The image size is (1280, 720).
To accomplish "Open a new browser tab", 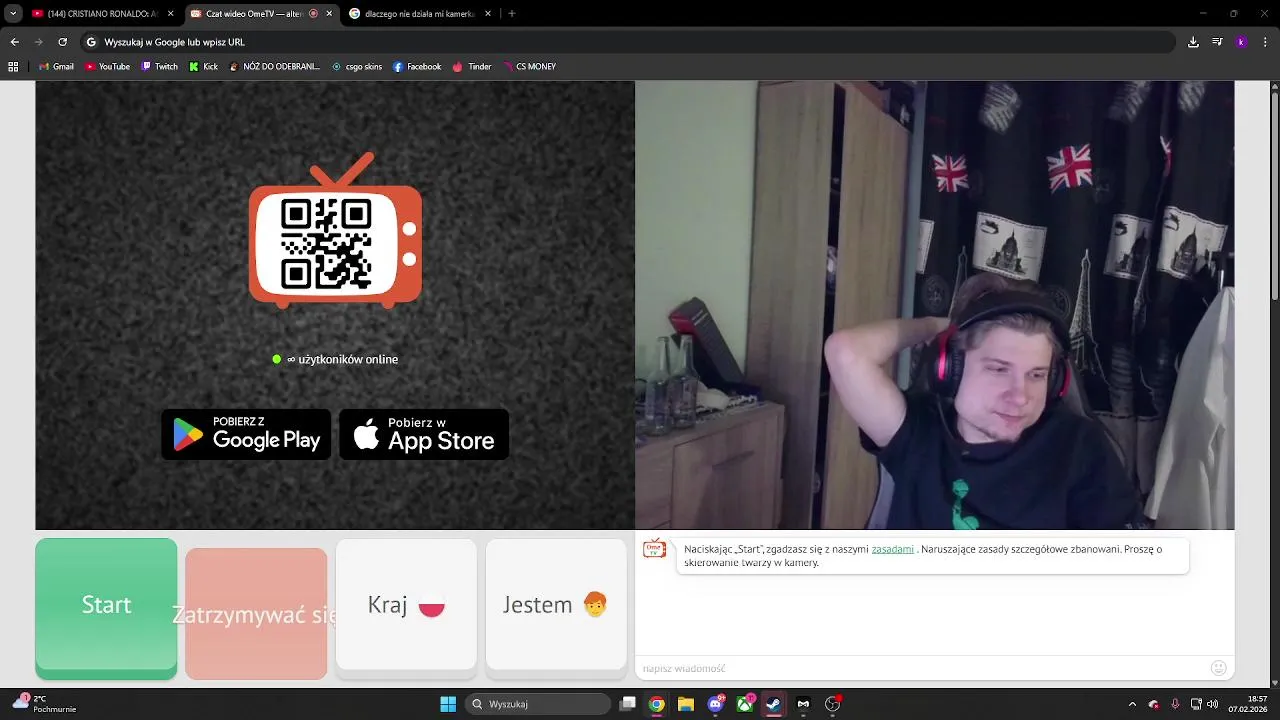I will coord(512,14).
